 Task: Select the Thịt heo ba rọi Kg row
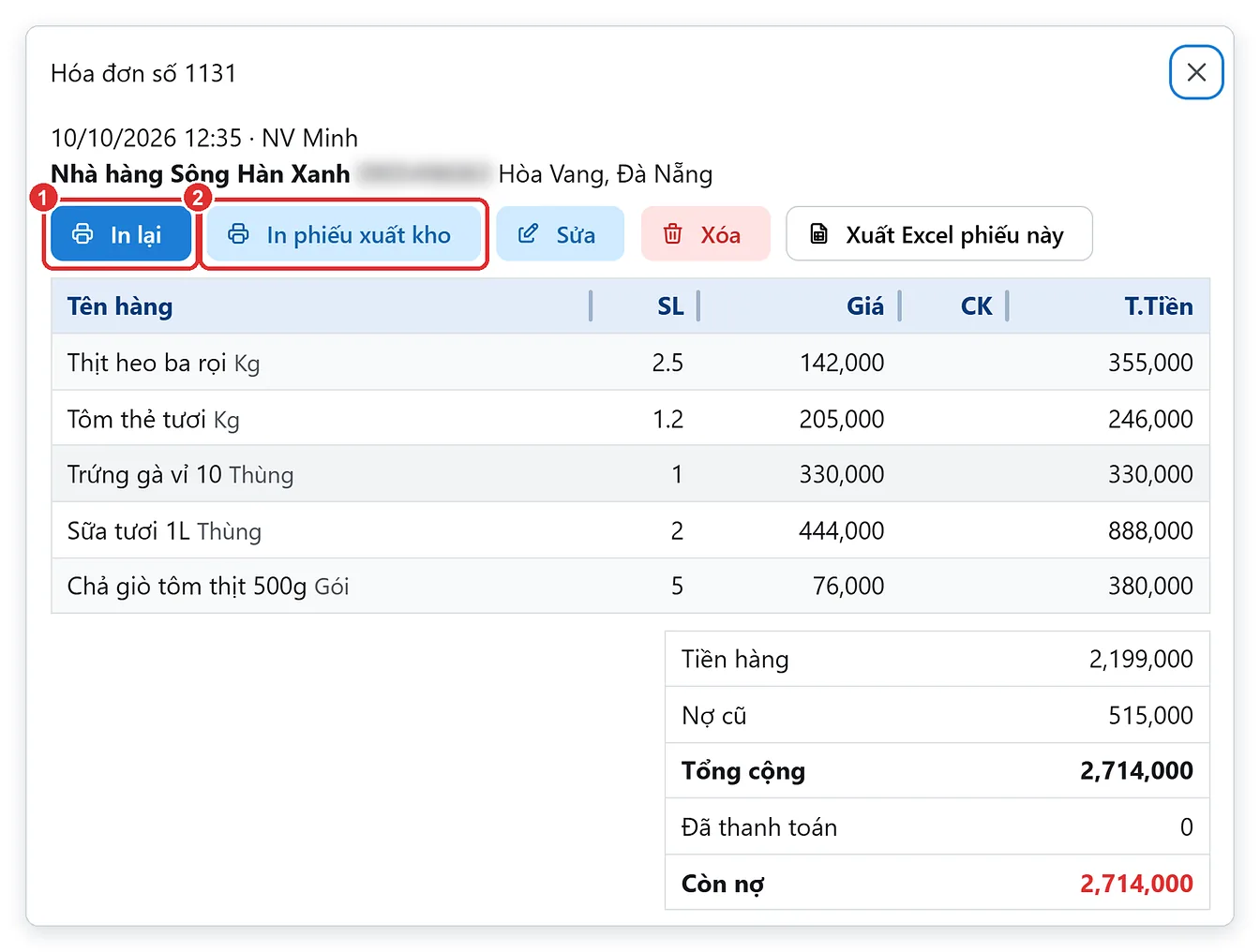[x=630, y=363]
